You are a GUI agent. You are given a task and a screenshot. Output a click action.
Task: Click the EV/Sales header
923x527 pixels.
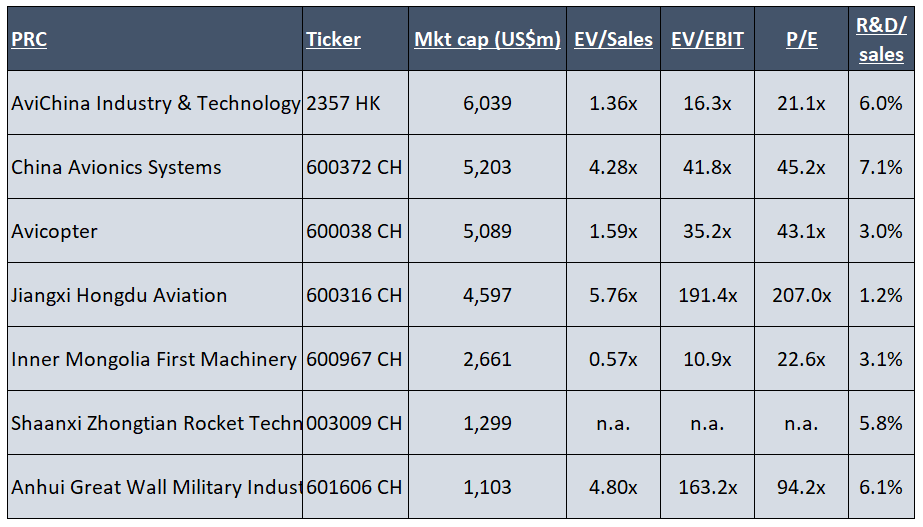[x=613, y=39]
